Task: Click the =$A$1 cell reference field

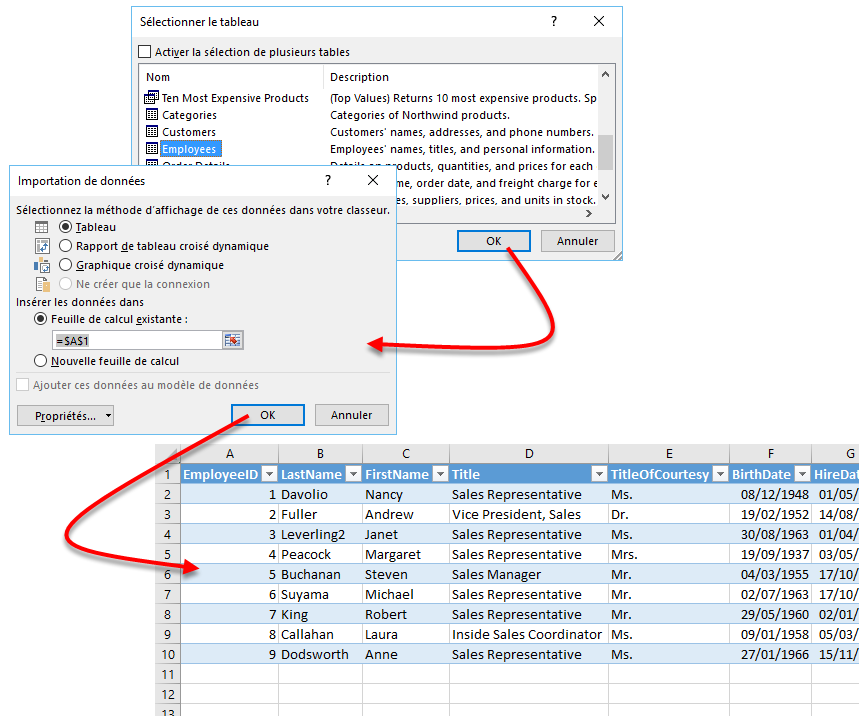Action: [136, 341]
